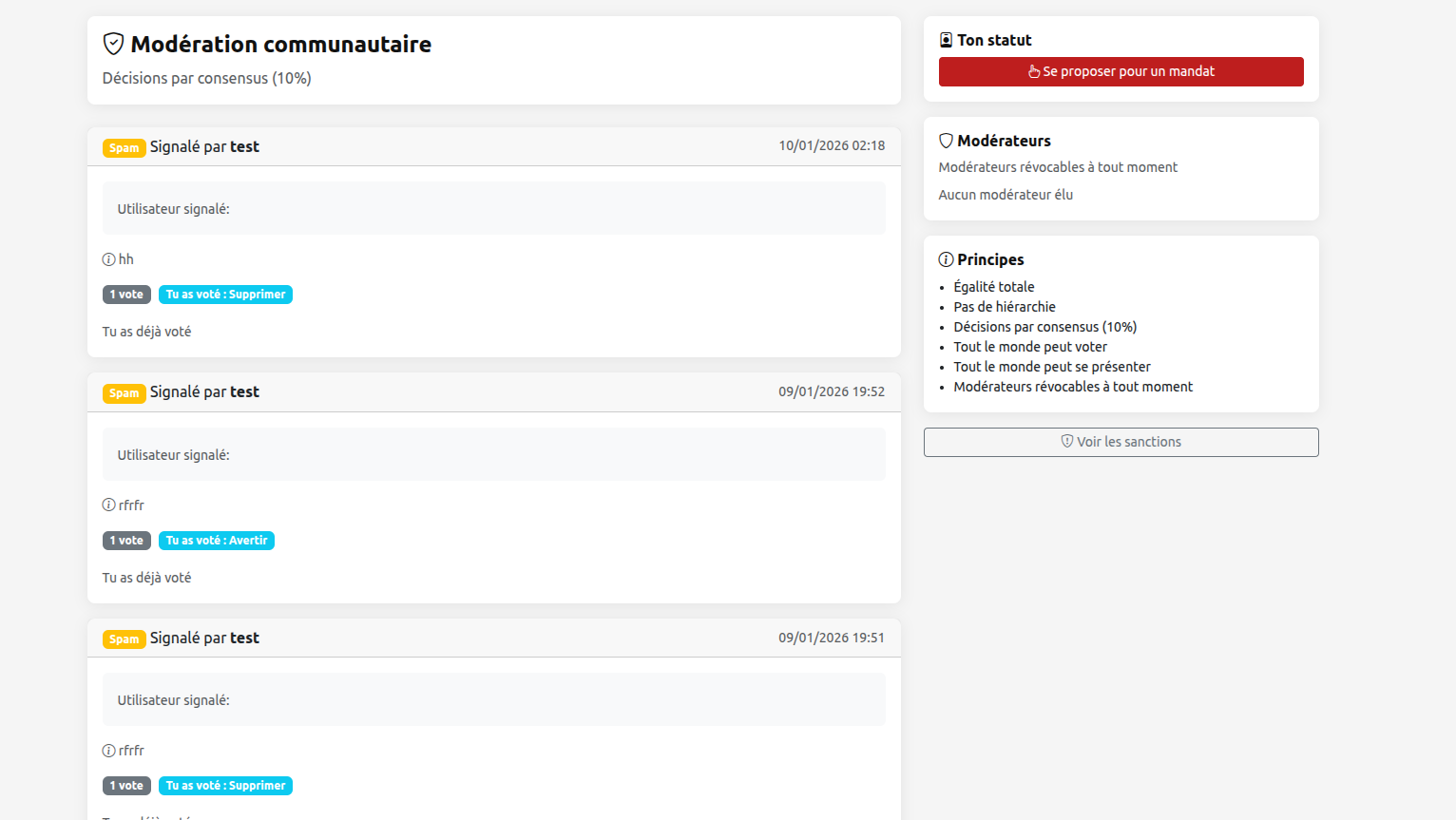This screenshot has height=820, width=1456.
Task: Click reporter name 'test' on the 02:18 report
Action: click(244, 146)
